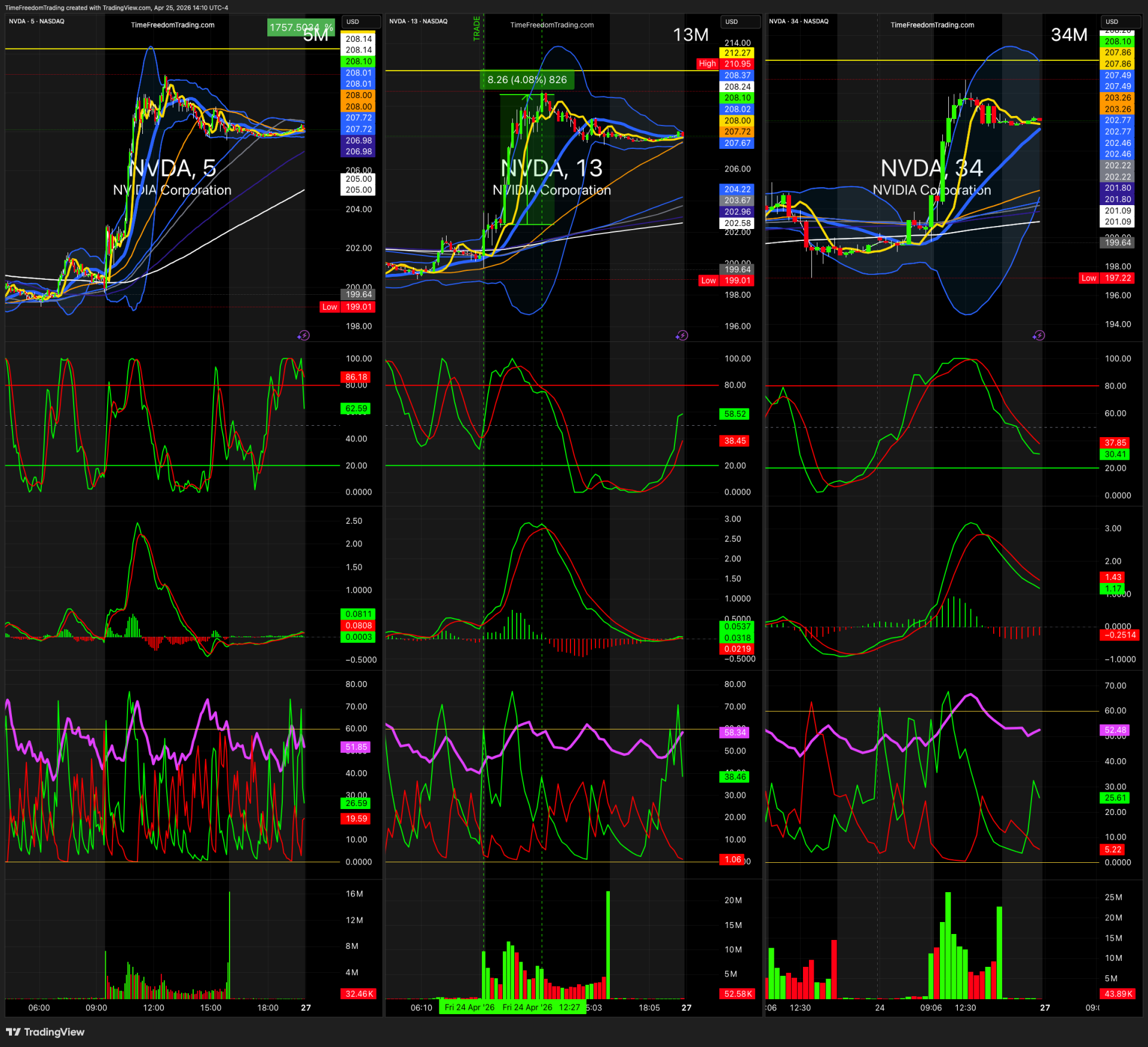1148x1047 pixels.
Task: Click the red 86.18 stochastic value label
Action: tap(356, 377)
